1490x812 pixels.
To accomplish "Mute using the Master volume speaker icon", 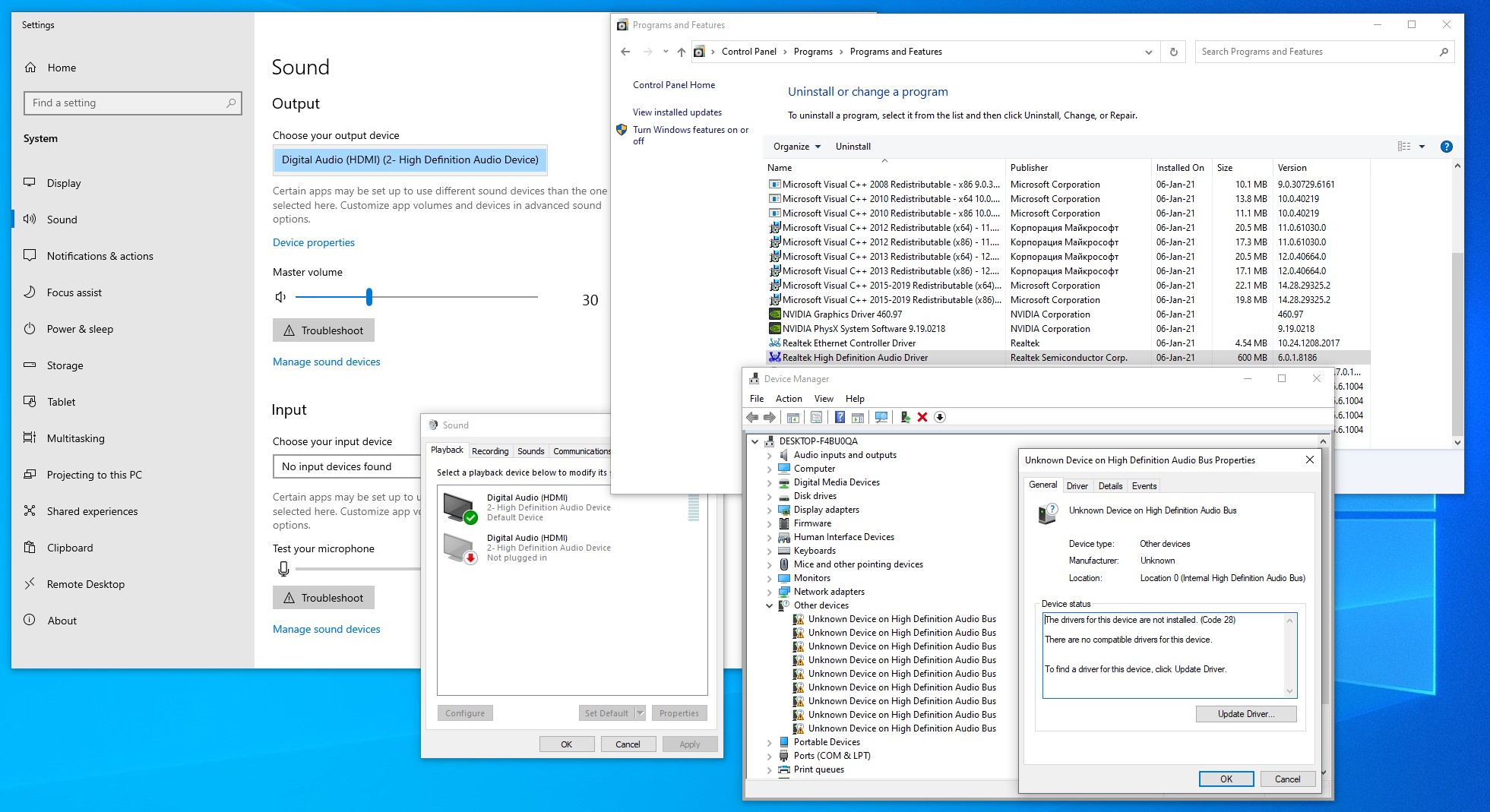I will click(x=280, y=297).
